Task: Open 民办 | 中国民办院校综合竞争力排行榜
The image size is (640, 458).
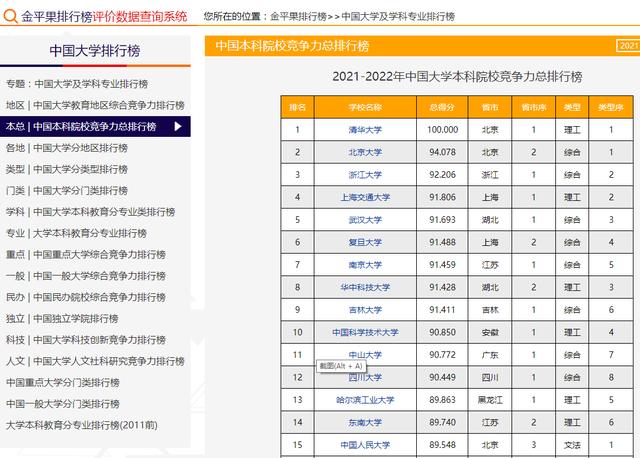Action: [86, 297]
